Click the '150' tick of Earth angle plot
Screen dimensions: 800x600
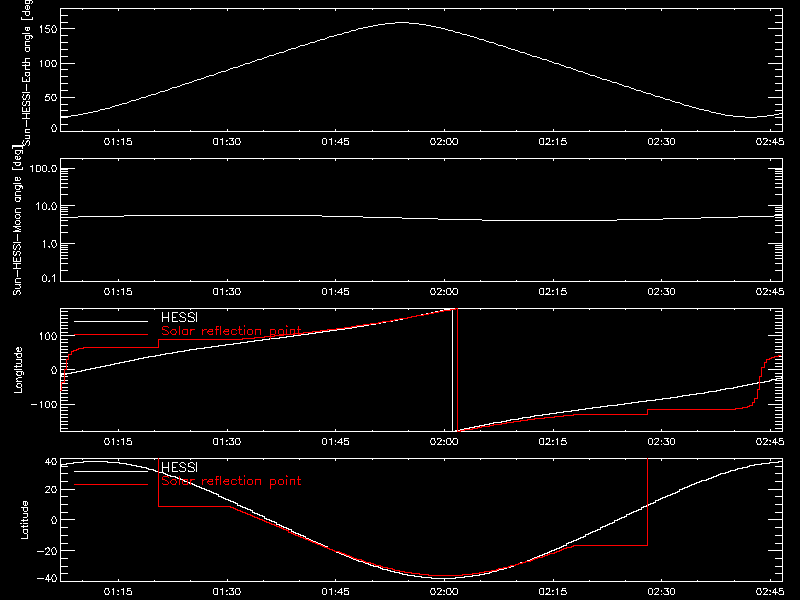tap(48, 30)
